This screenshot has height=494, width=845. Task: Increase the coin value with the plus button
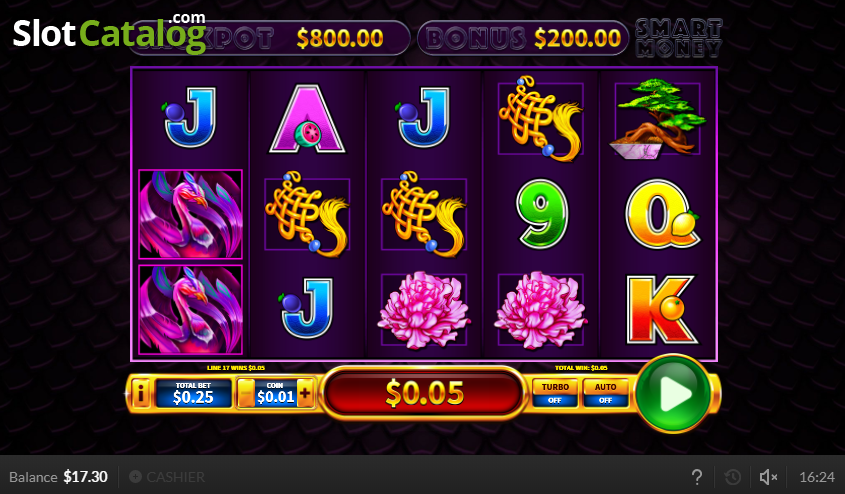pos(305,393)
